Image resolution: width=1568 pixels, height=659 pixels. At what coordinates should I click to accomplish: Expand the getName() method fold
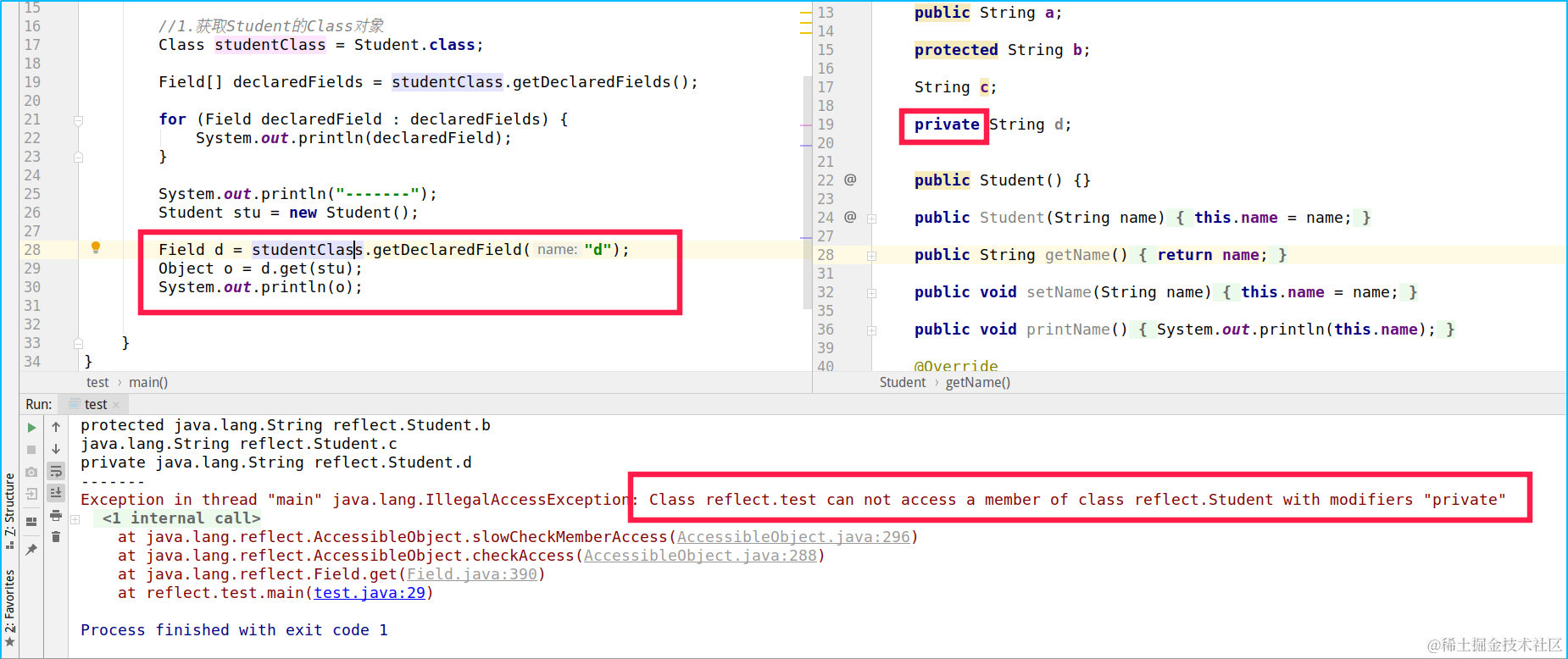tap(871, 256)
